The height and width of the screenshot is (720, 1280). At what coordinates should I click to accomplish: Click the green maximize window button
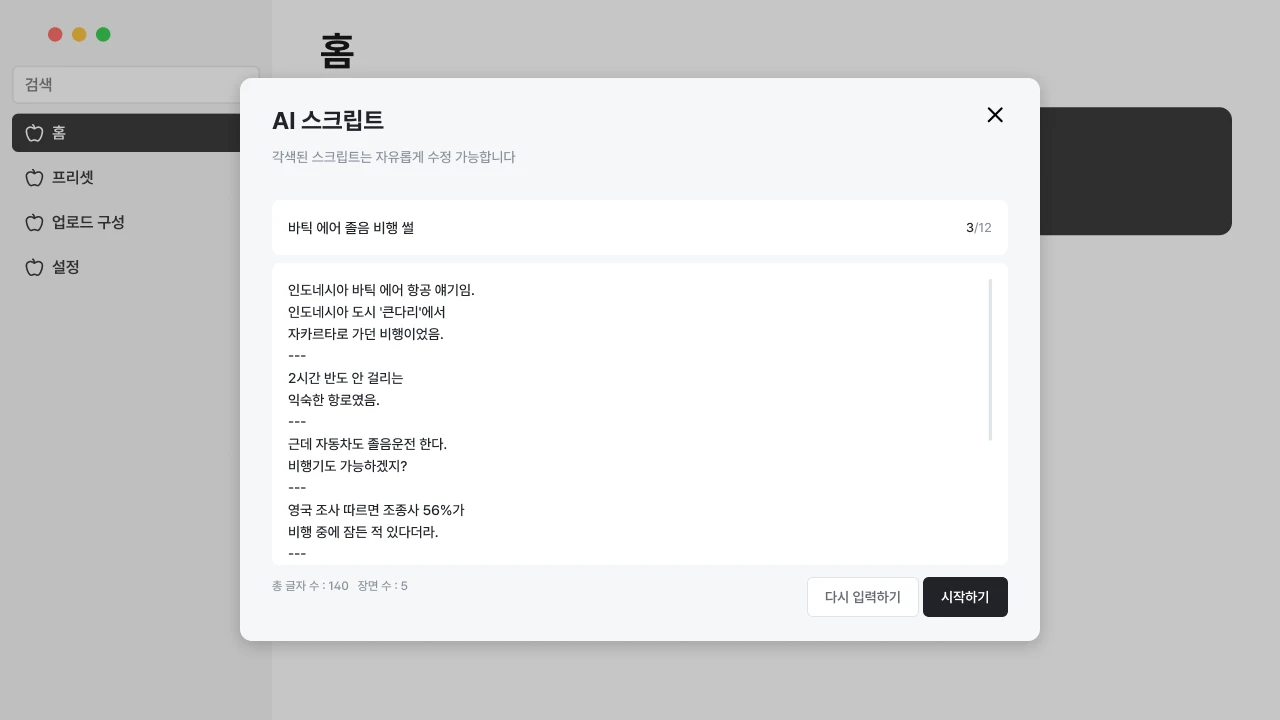[103, 35]
